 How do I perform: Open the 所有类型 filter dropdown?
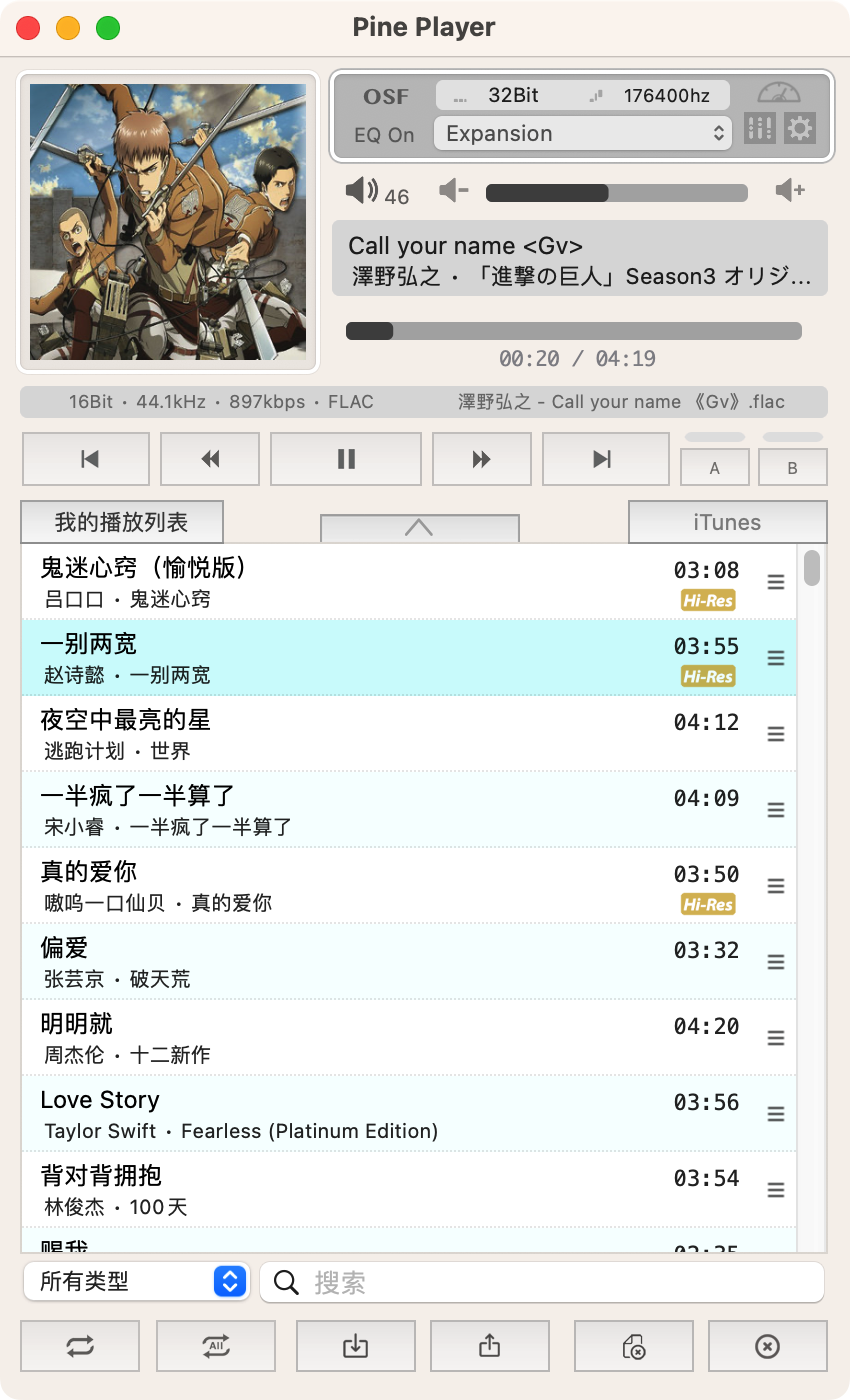136,1281
